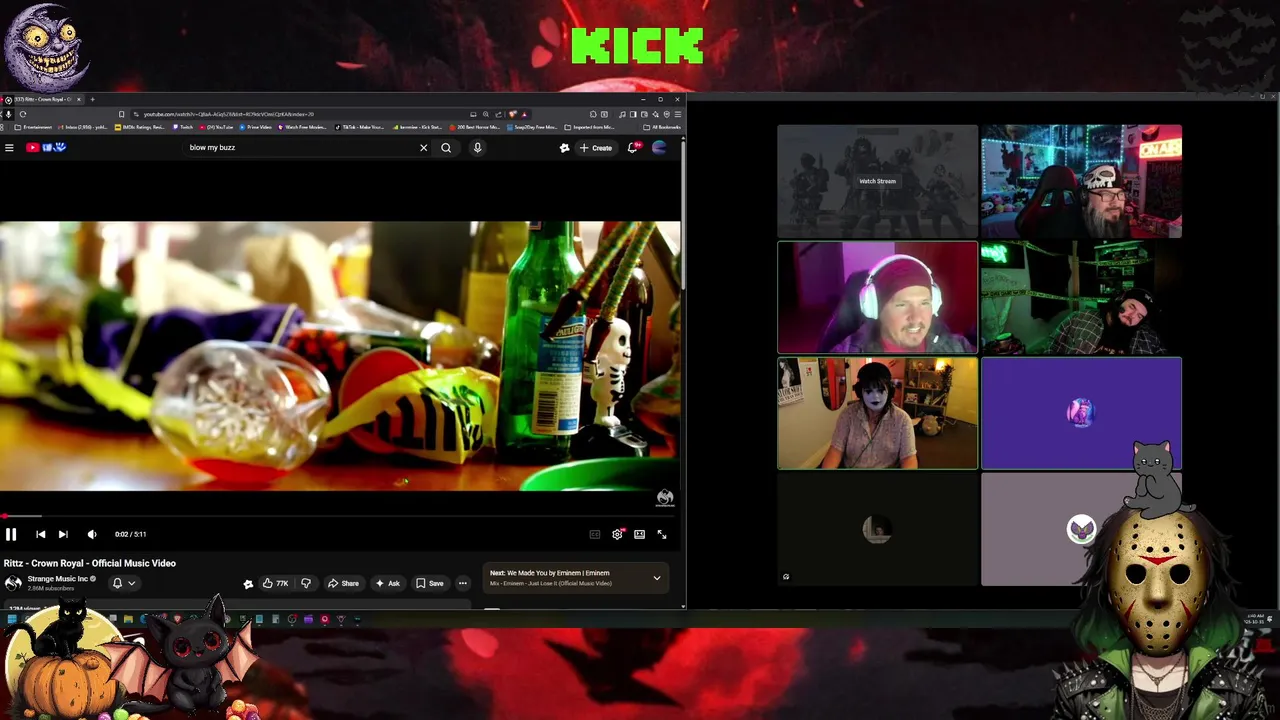Open Strange Music Inc channel link
This screenshot has width=1280, height=720.
58,579
